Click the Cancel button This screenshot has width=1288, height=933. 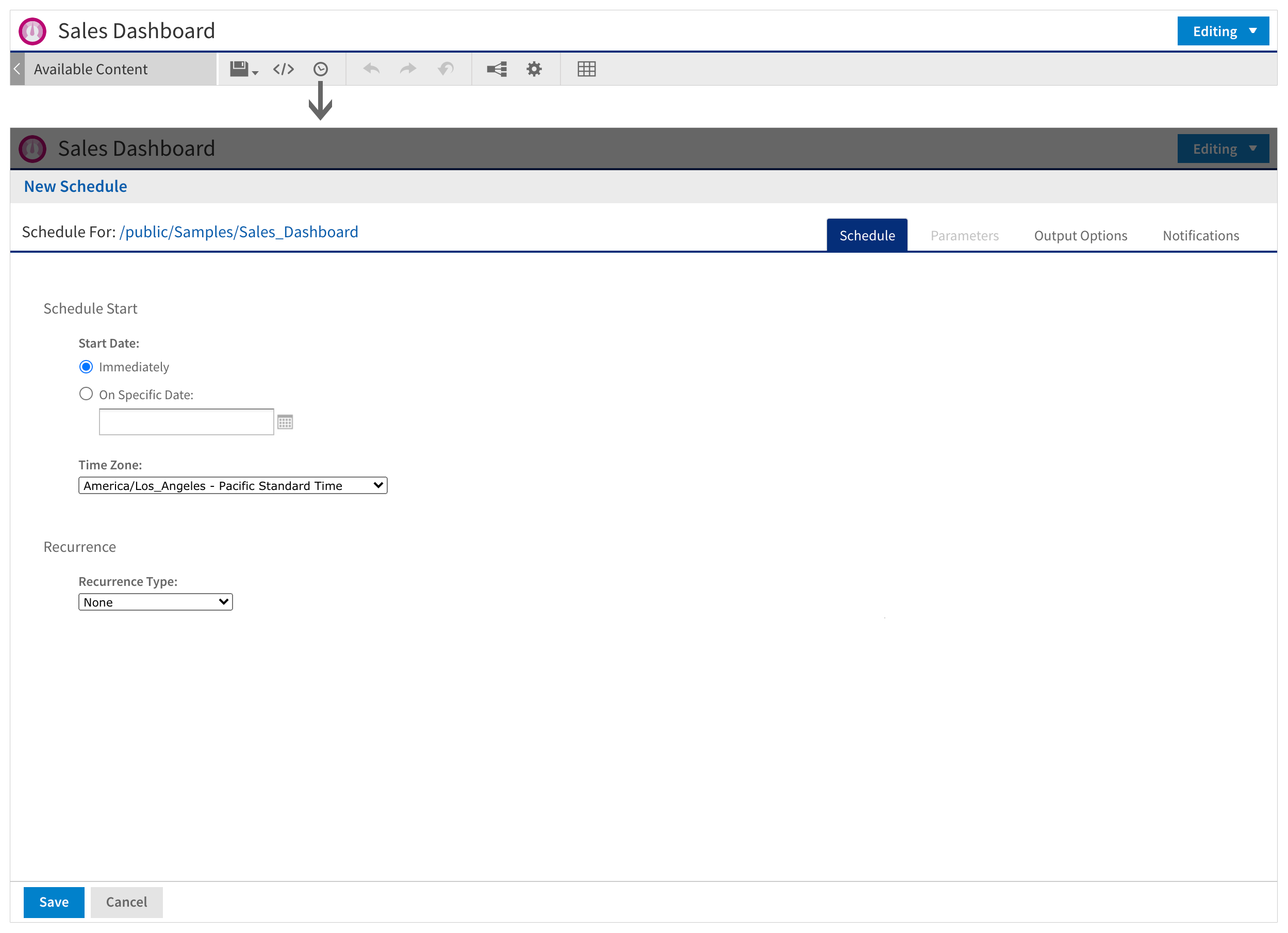127,902
